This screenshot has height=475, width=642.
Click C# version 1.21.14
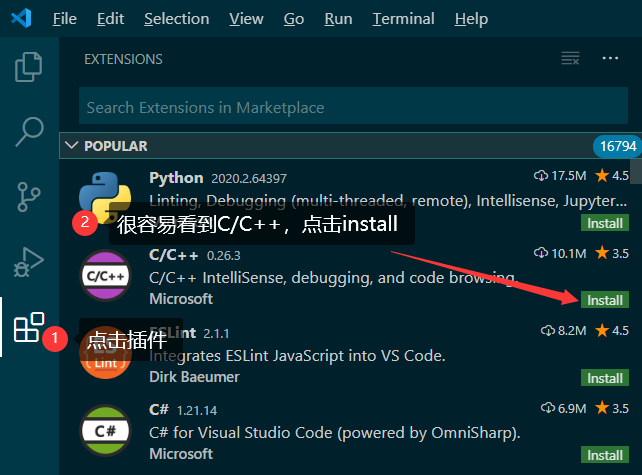(197, 411)
